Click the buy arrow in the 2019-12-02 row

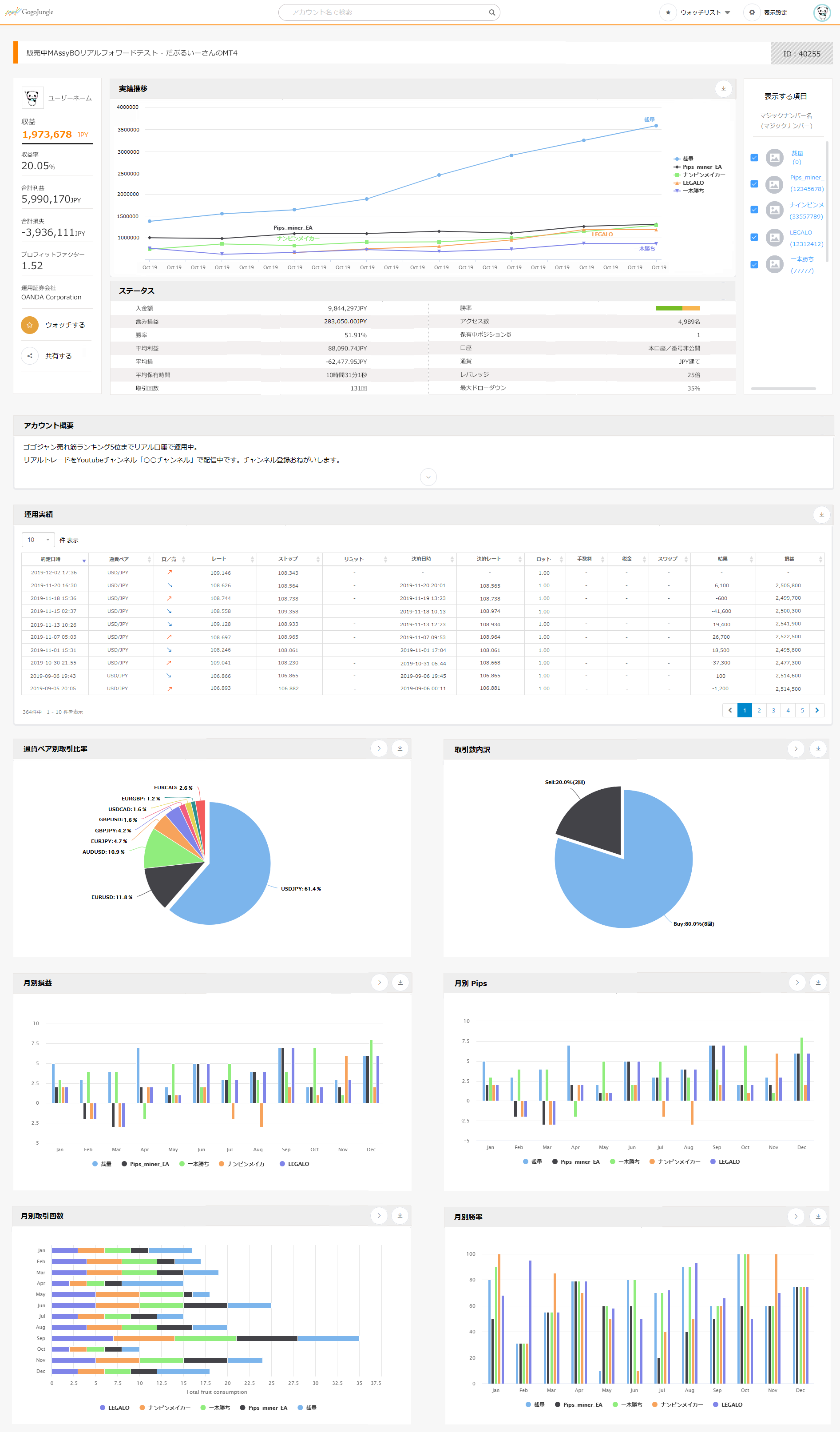(x=170, y=572)
